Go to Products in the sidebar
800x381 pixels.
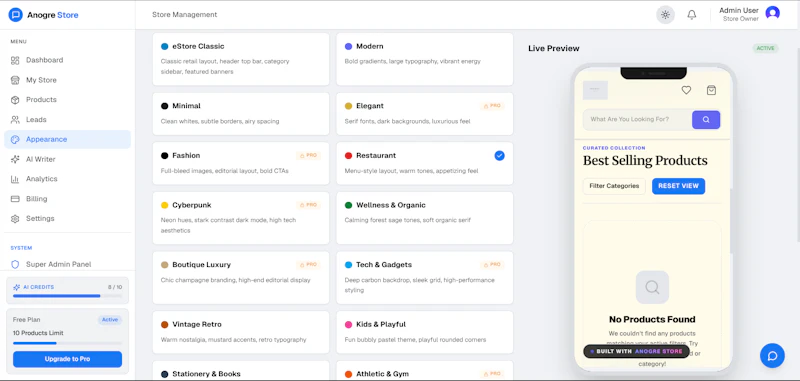67,100
